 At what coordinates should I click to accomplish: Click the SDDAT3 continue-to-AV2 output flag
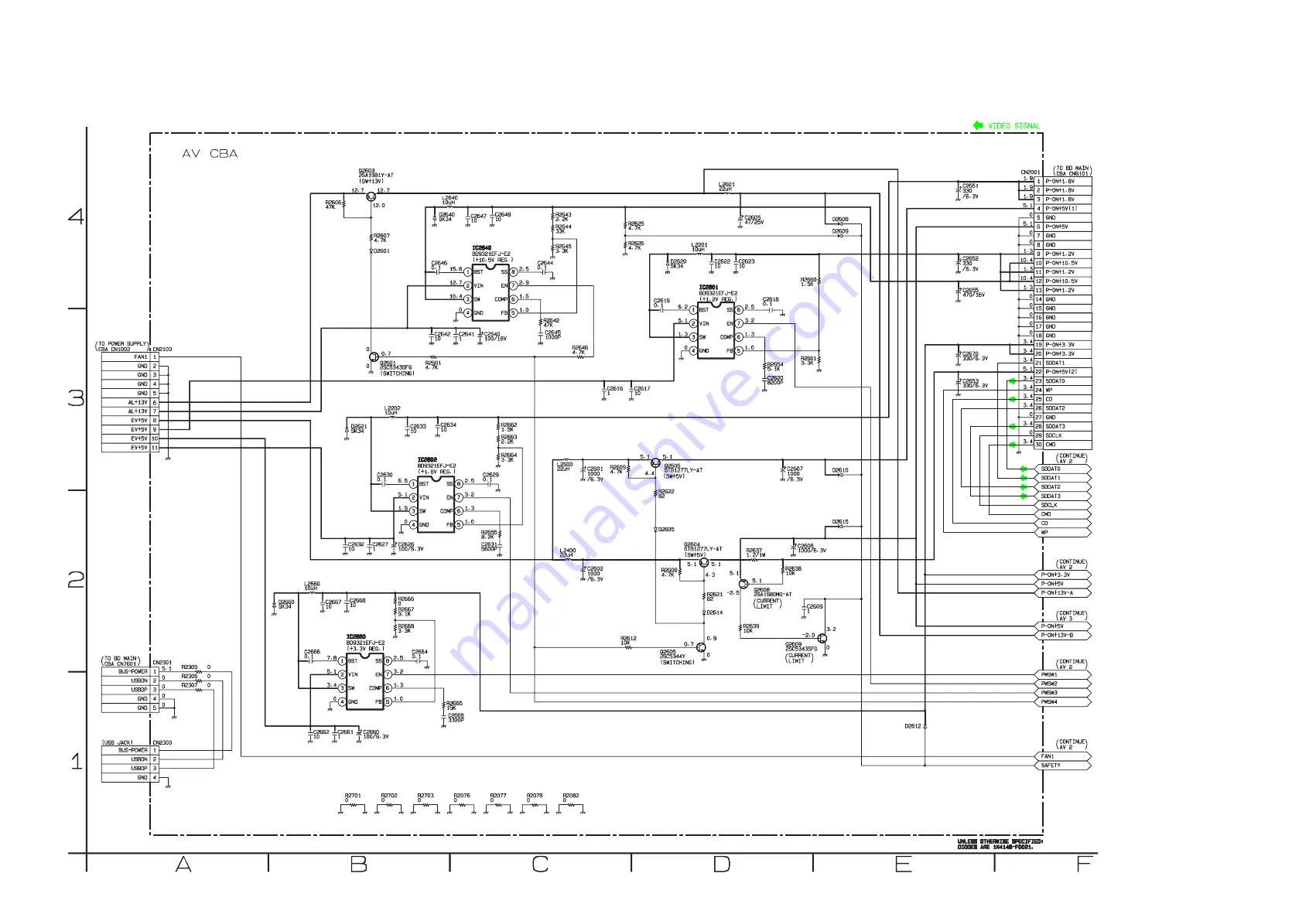click(x=1063, y=496)
